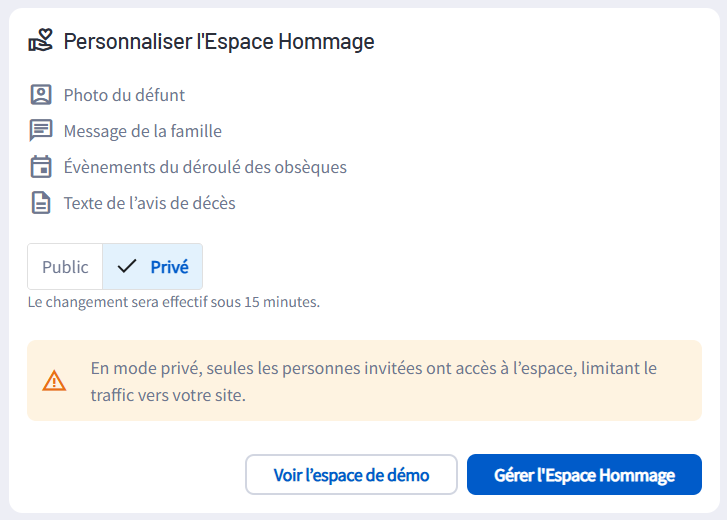The image size is (727, 520).
Task: Click the document icon for avis de décès
Action: (x=40, y=203)
